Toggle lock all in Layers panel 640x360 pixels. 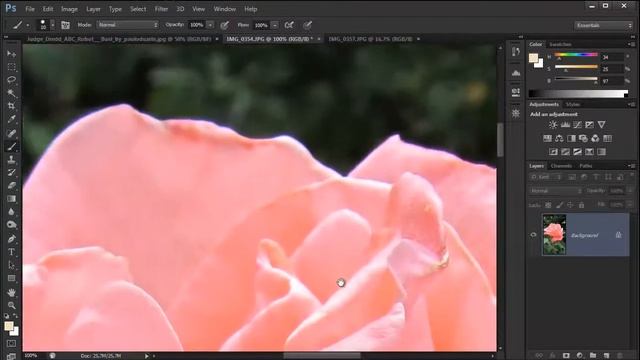(581, 205)
